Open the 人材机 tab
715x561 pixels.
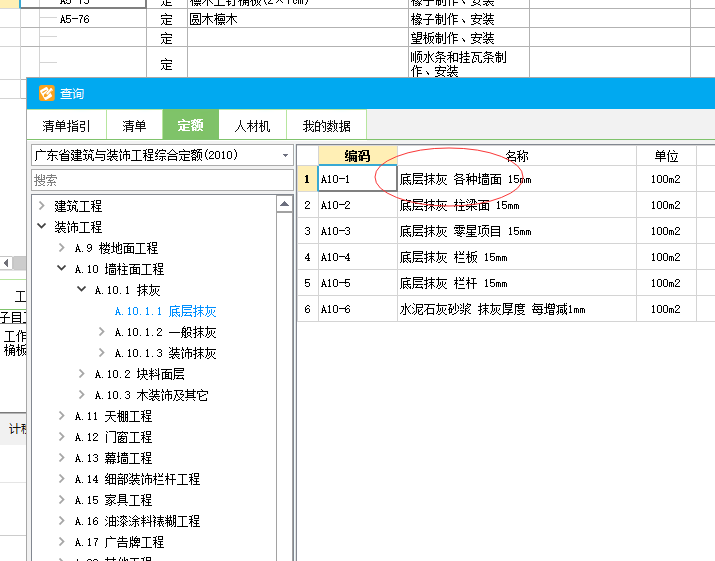pos(253,125)
